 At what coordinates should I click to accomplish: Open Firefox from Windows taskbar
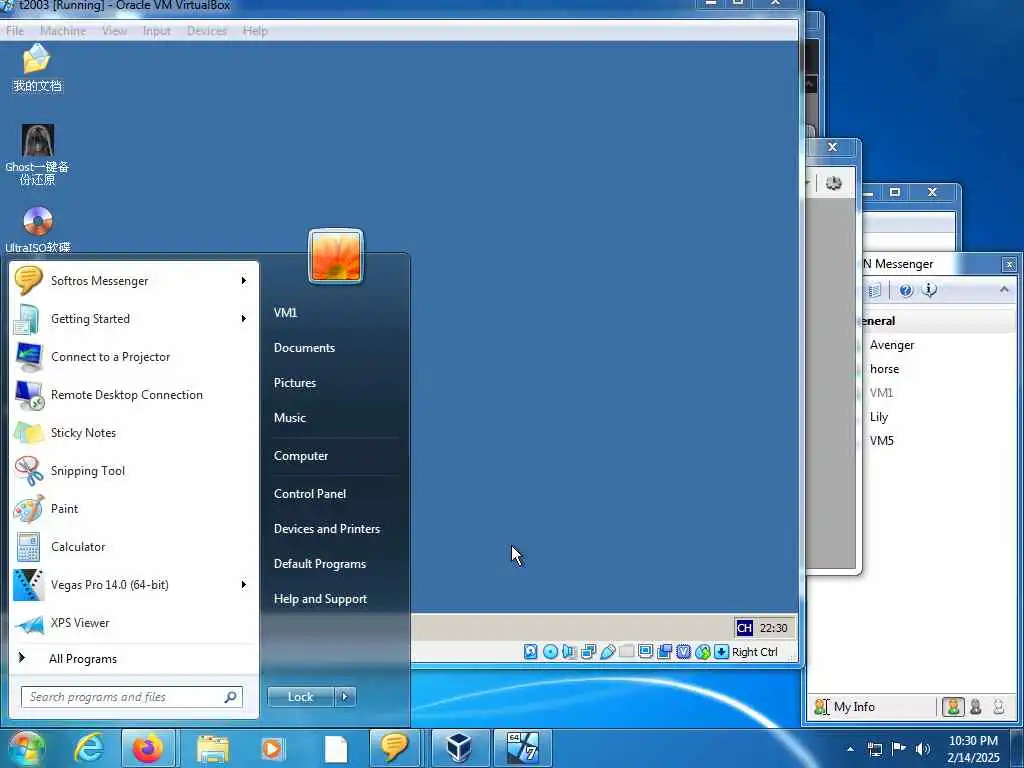[x=148, y=749]
